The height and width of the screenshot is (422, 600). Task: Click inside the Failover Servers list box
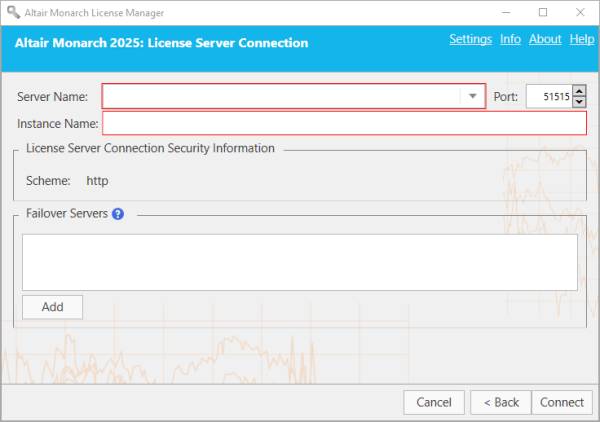click(x=300, y=262)
